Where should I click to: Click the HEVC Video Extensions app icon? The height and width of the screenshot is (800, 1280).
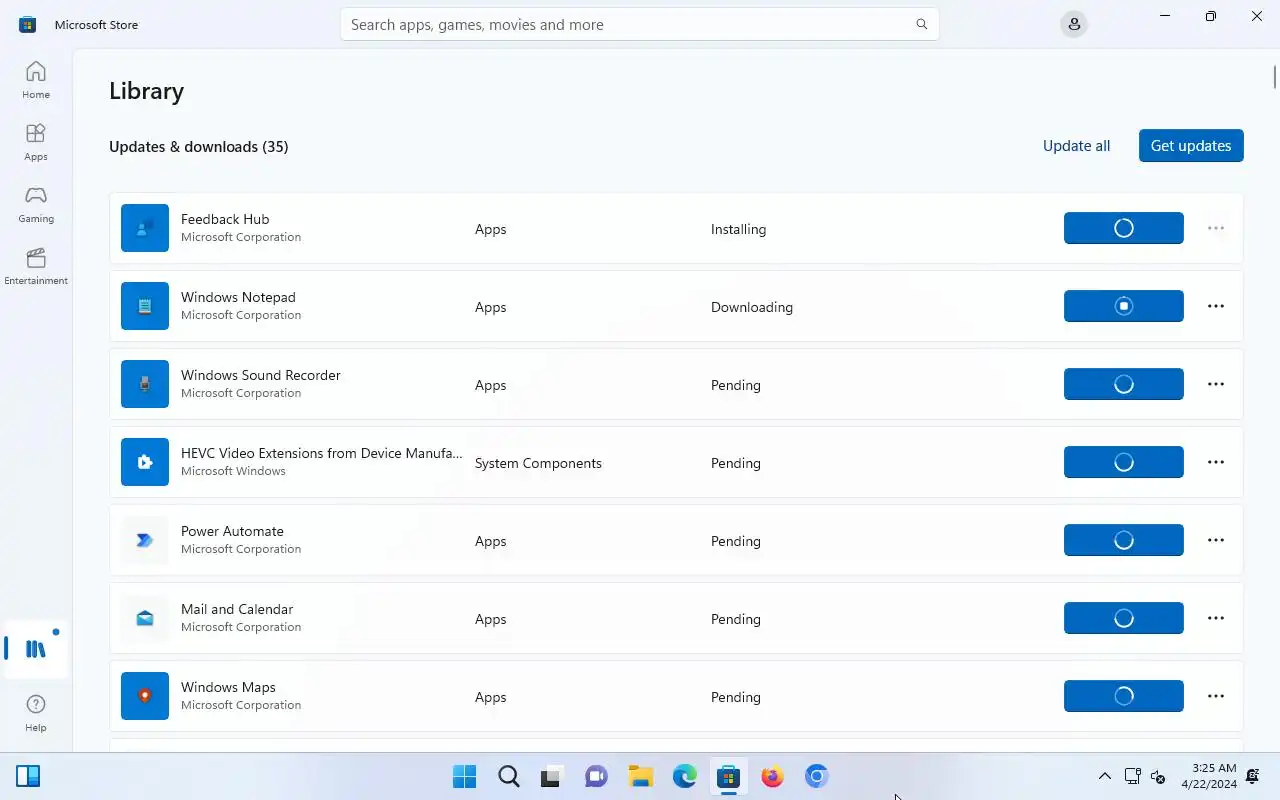click(x=145, y=462)
